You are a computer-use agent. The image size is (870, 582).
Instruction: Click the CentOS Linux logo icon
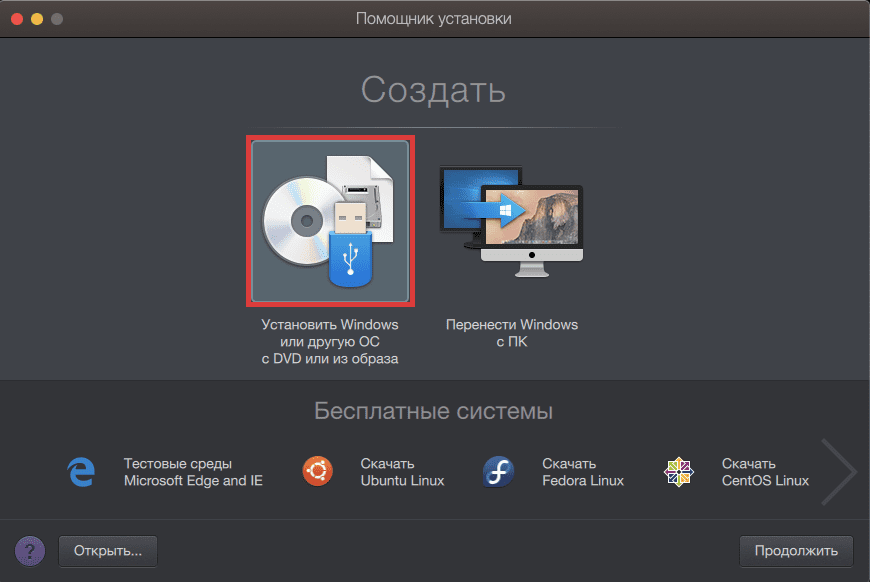click(679, 472)
